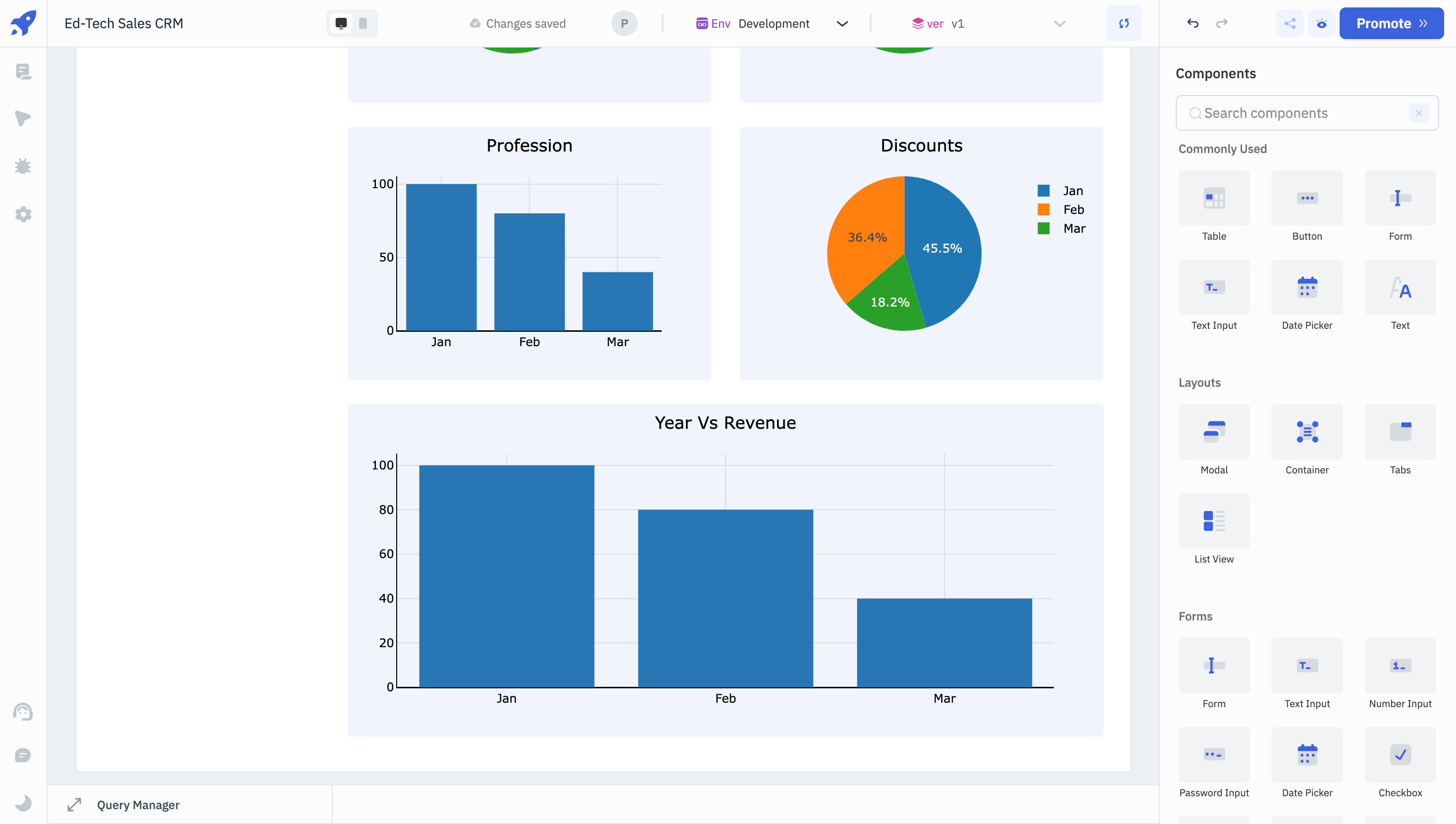Open the debugger bug icon

tap(23, 166)
